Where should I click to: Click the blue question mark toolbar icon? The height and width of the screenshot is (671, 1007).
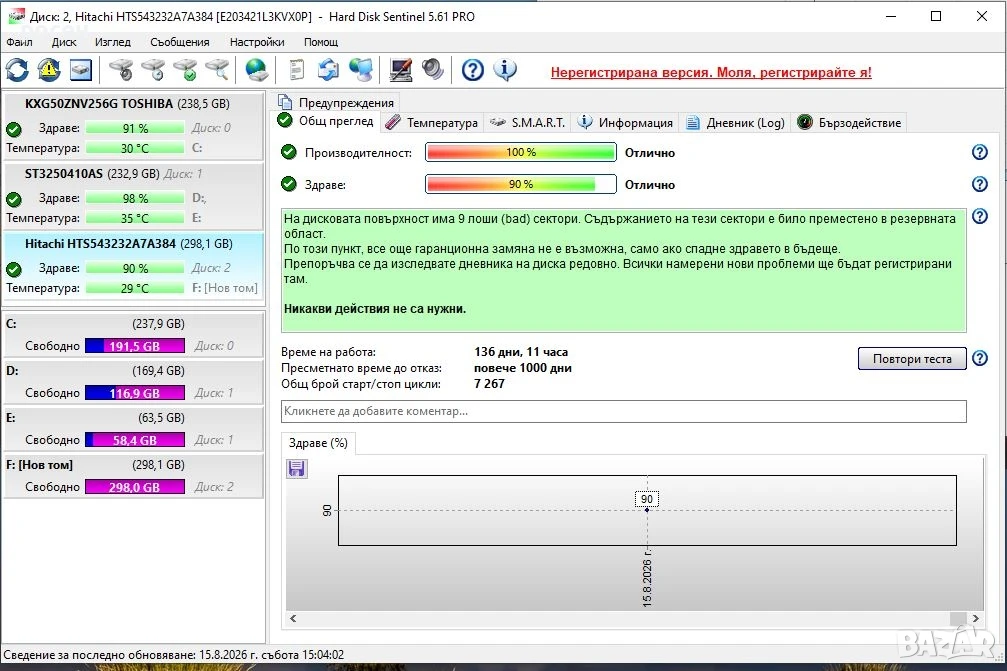[x=473, y=69]
